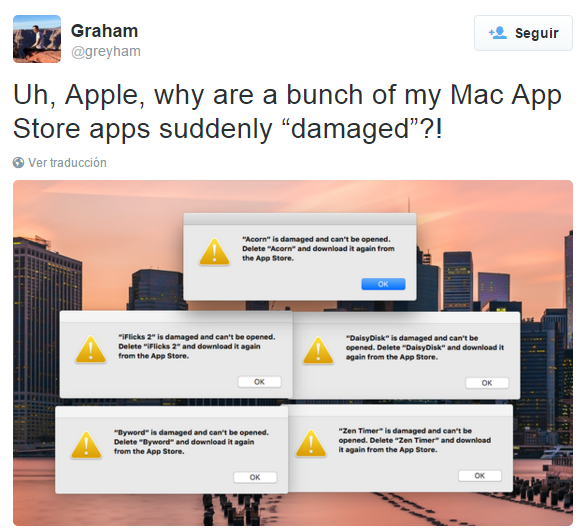Click the Acorn is damaged message text
This screenshot has width=585, height=531.
click(318, 249)
